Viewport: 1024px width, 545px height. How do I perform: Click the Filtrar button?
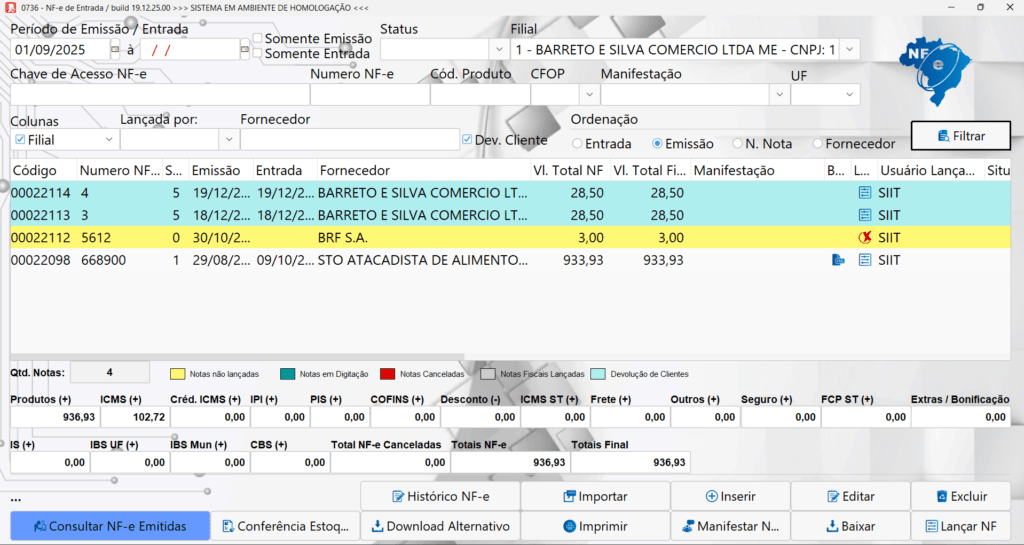tap(960, 136)
